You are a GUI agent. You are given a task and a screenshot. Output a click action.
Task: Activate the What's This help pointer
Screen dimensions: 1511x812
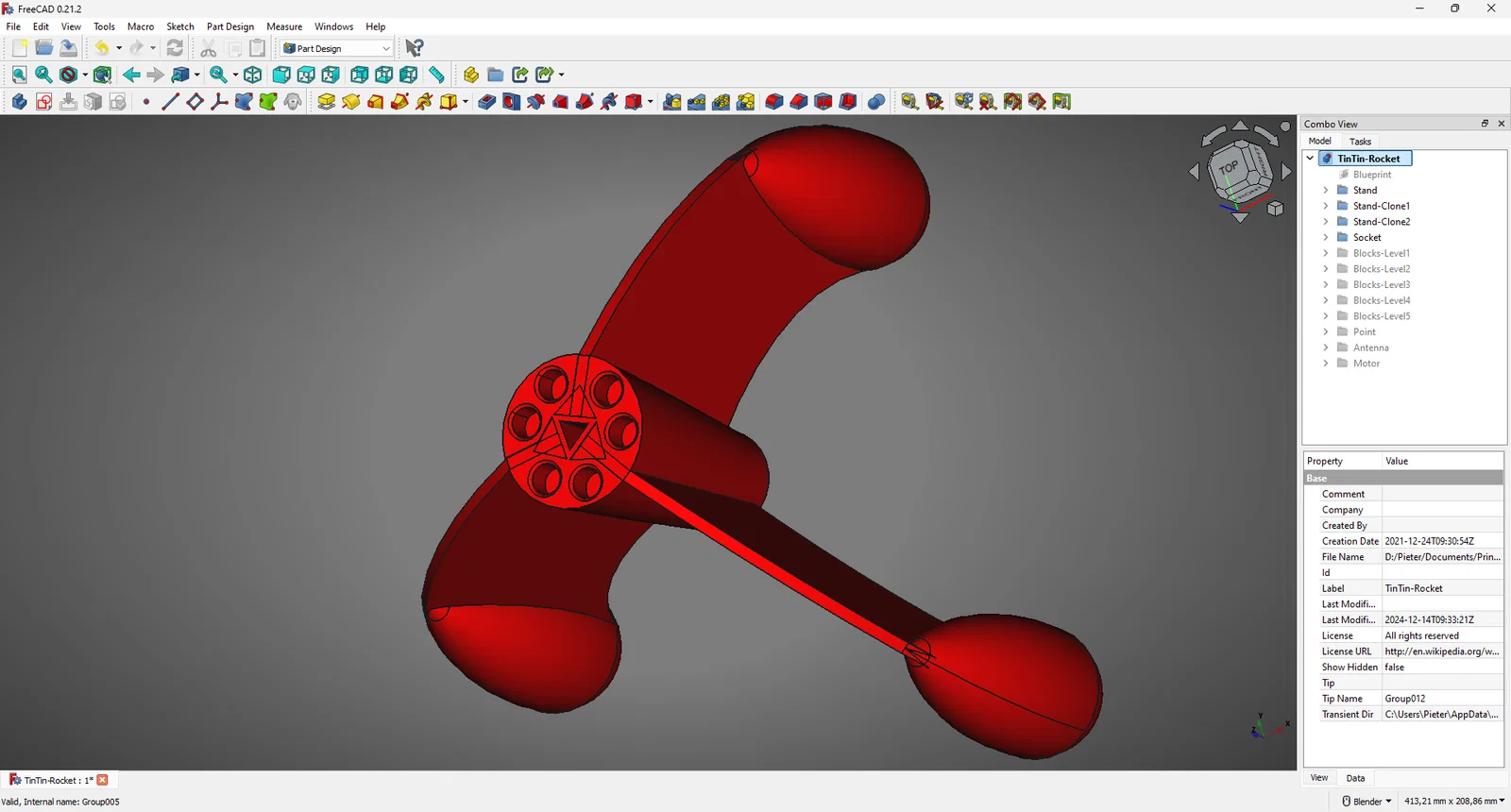(414, 48)
